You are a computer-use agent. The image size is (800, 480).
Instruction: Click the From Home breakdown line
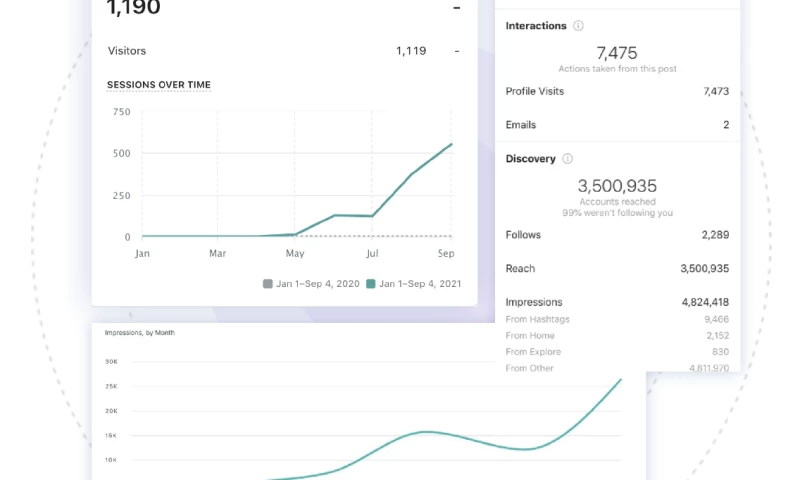coord(529,336)
